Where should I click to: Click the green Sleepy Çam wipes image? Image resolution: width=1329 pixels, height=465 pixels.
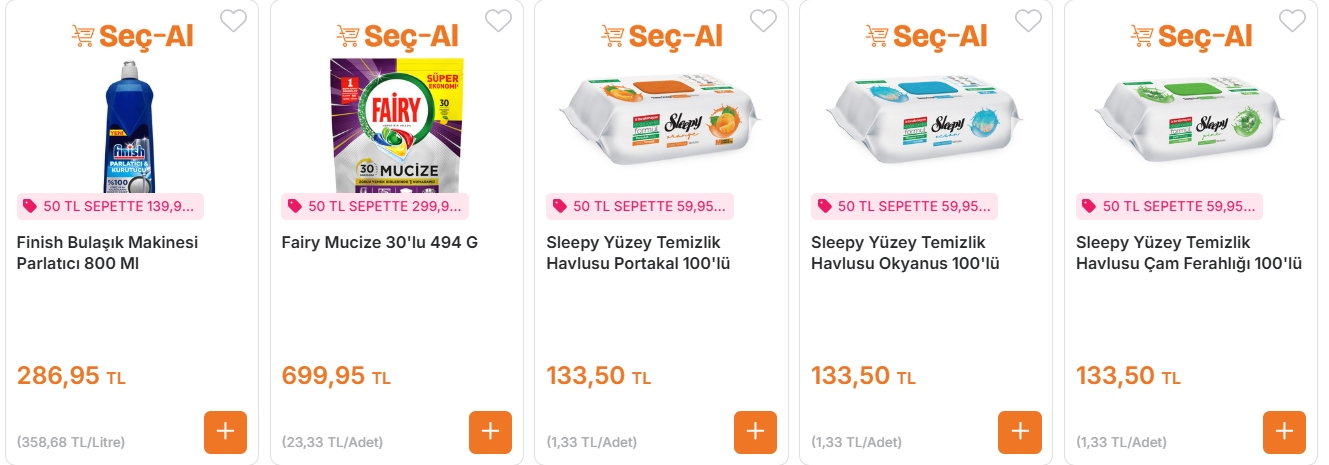tap(1190, 118)
